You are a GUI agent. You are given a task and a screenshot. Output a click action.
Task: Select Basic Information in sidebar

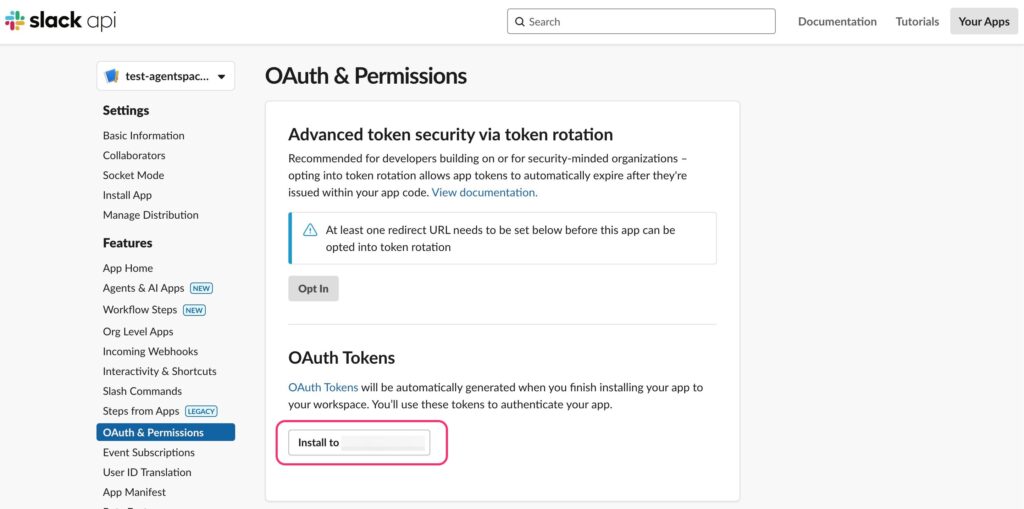(x=144, y=136)
